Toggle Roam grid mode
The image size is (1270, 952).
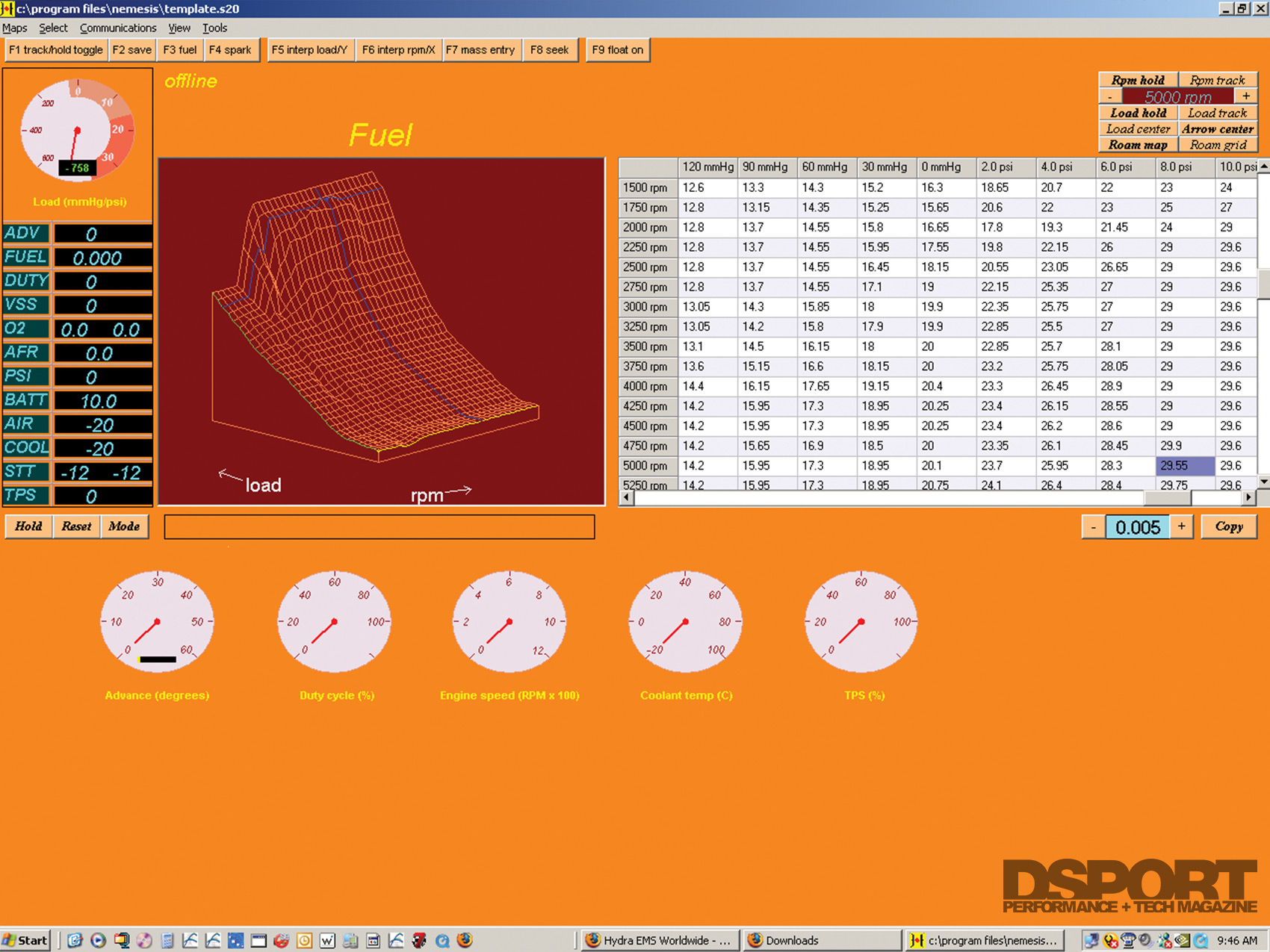coord(1217,145)
